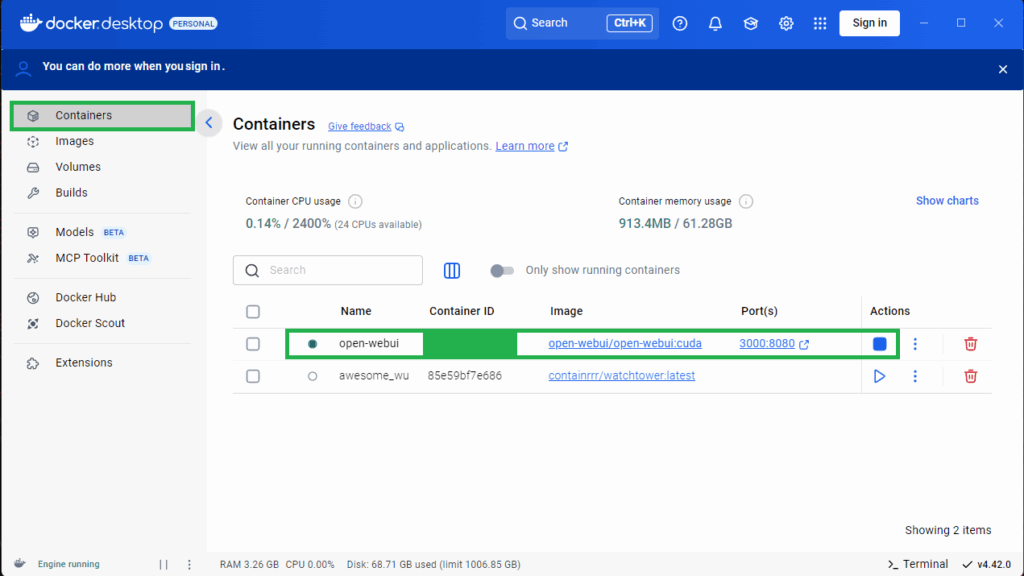Click the Give feedback link
1024x576 pixels.
pyautogui.click(x=359, y=127)
